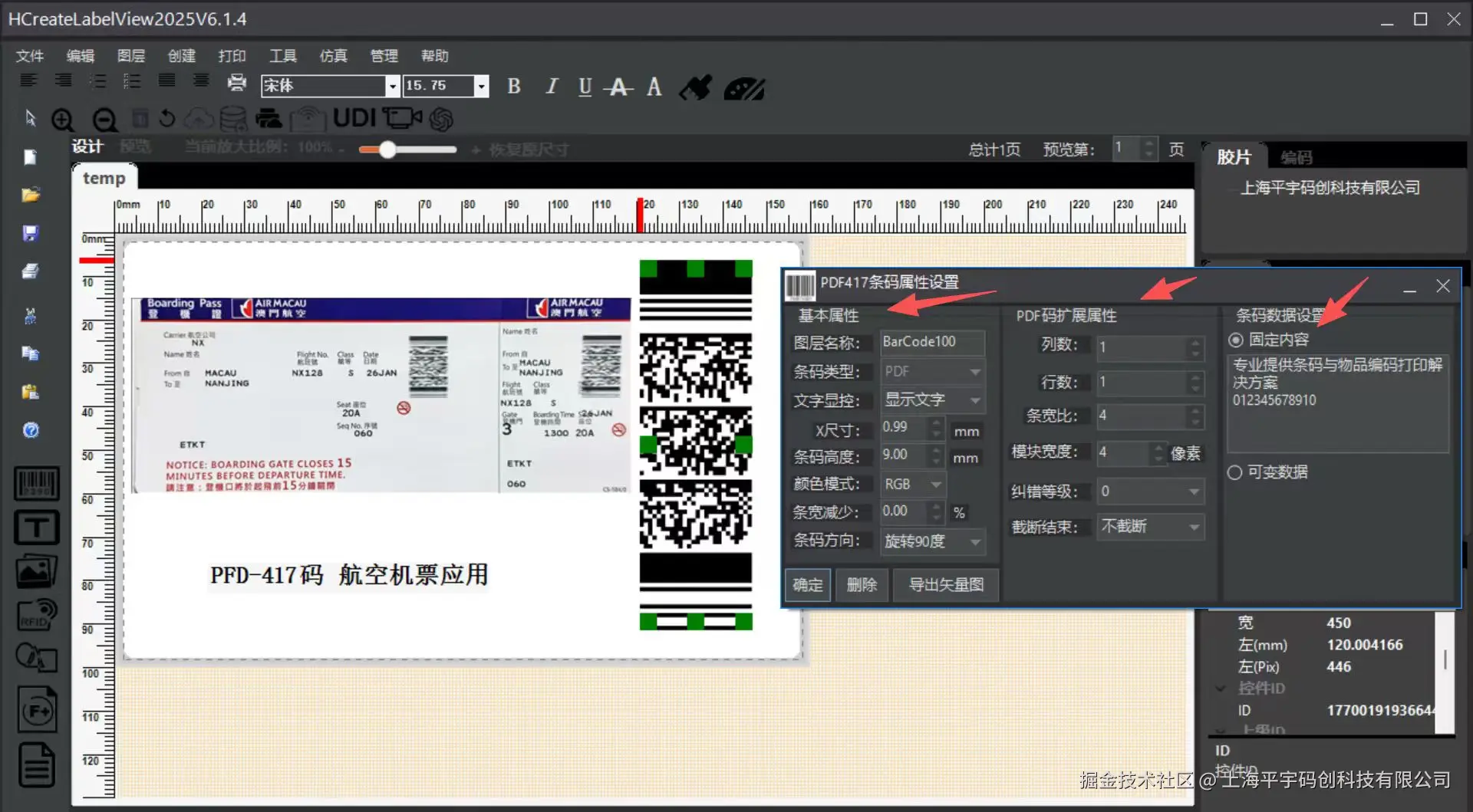
Task: Open the 15.75 font size dropdown
Action: (x=481, y=86)
